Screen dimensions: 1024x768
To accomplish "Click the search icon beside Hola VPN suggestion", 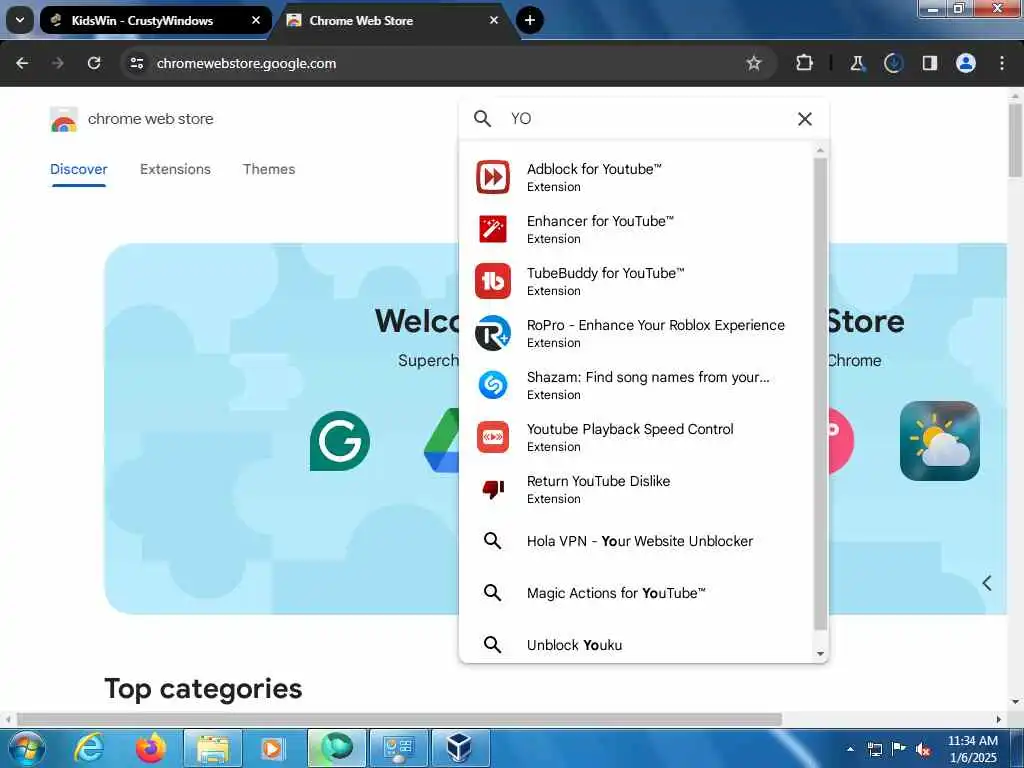I will click(492, 541).
